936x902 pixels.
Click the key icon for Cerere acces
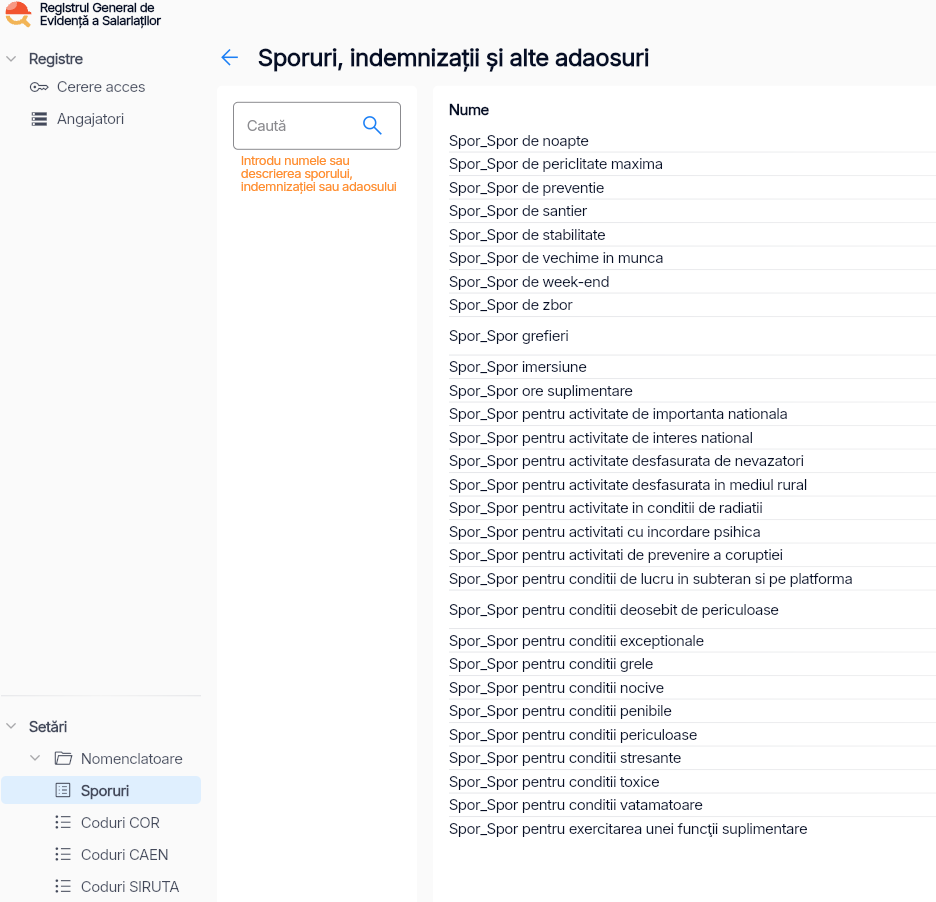click(x=39, y=87)
